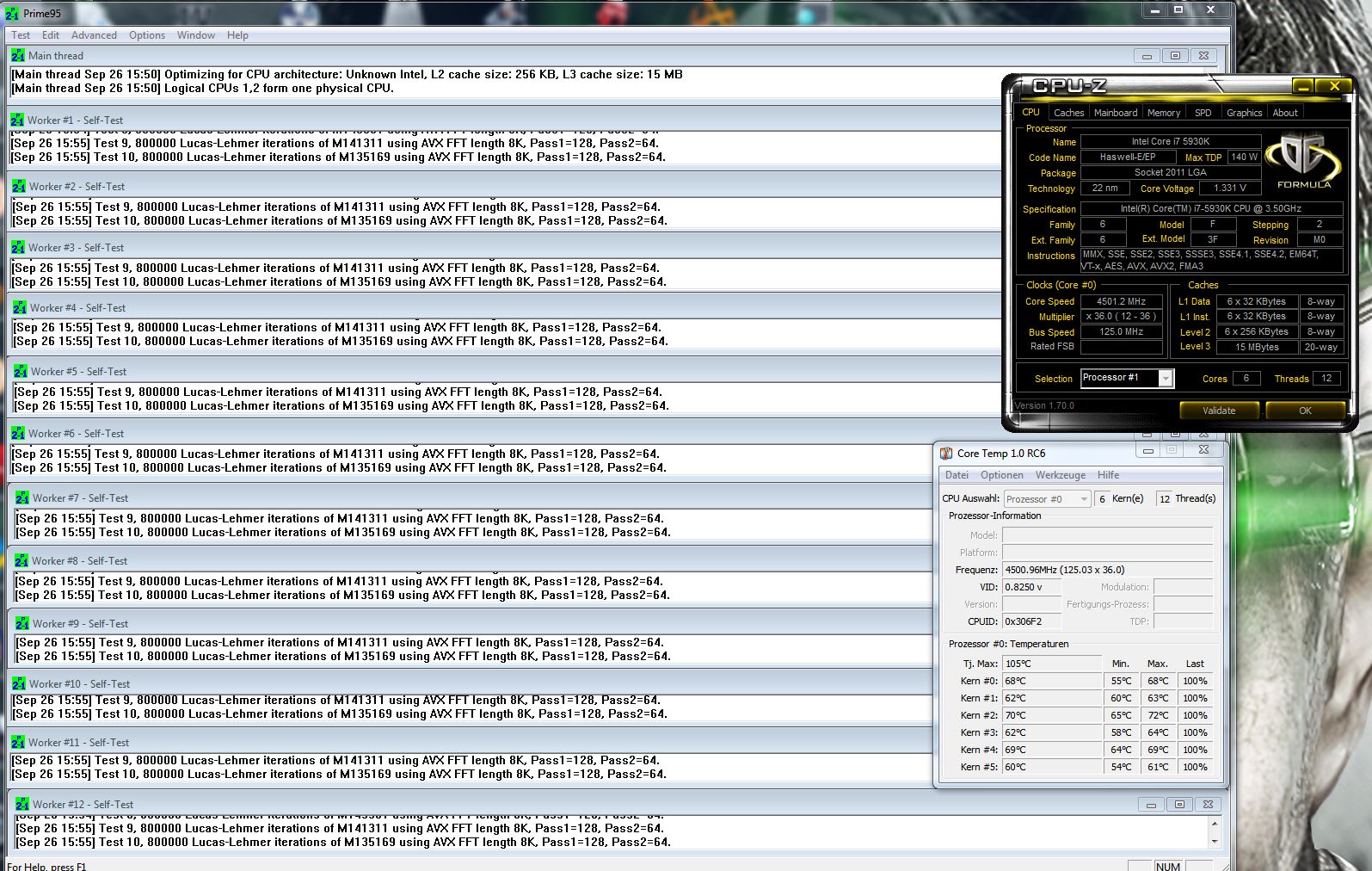
Task: Switch to the Caches tab in CPU-Z
Action: coord(1068,113)
